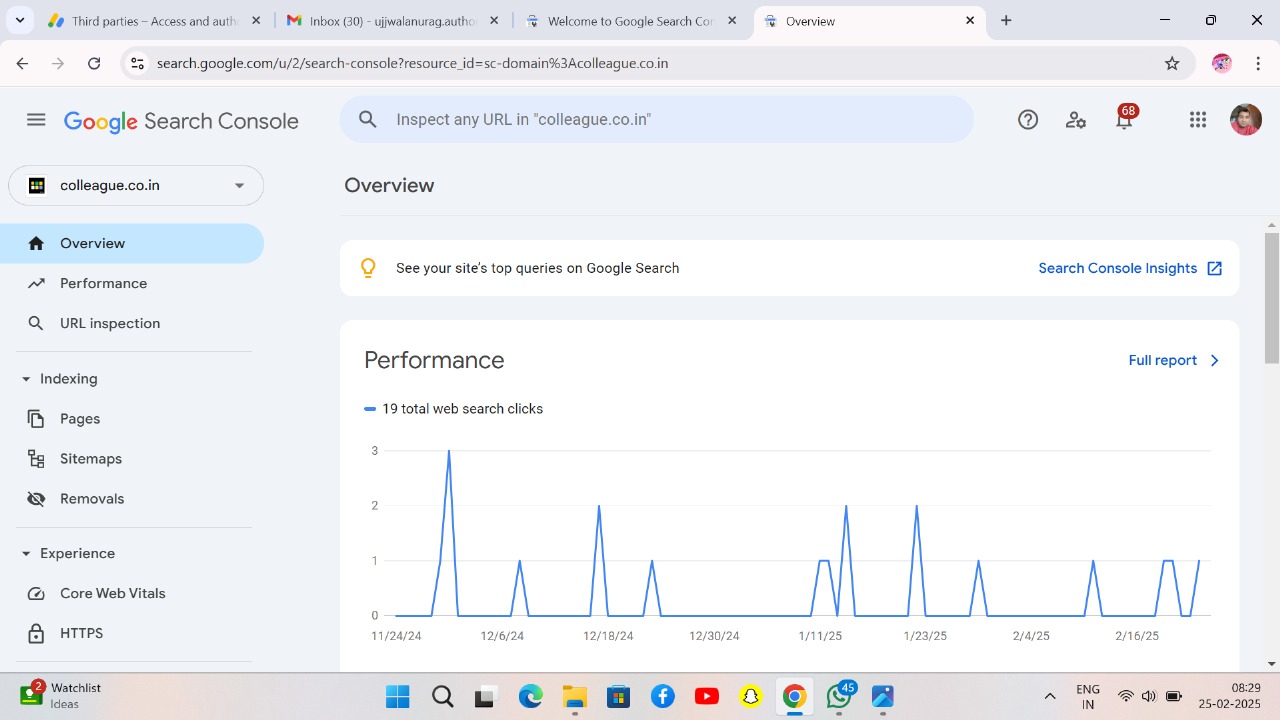Image resolution: width=1280 pixels, height=720 pixels.
Task: Open the Google apps grid icon
Action: click(1198, 120)
